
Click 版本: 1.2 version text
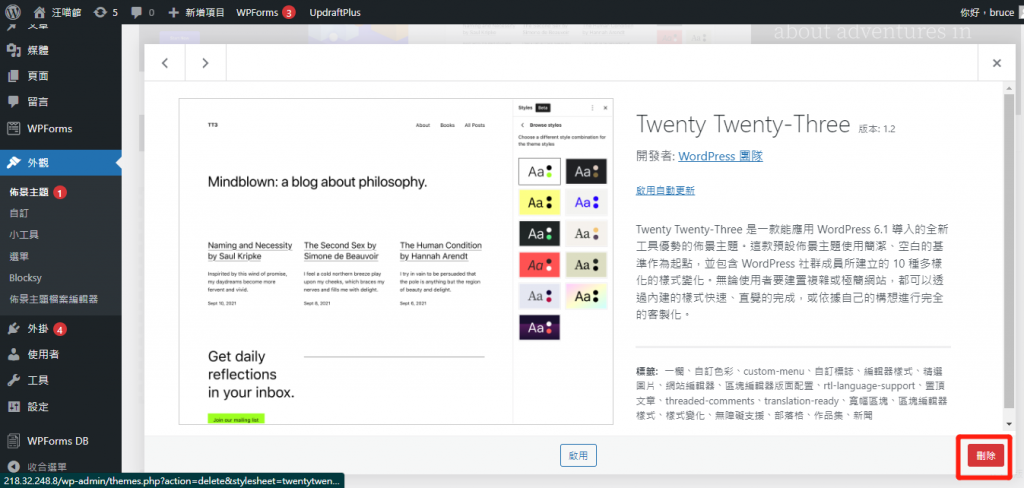(876, 129)
